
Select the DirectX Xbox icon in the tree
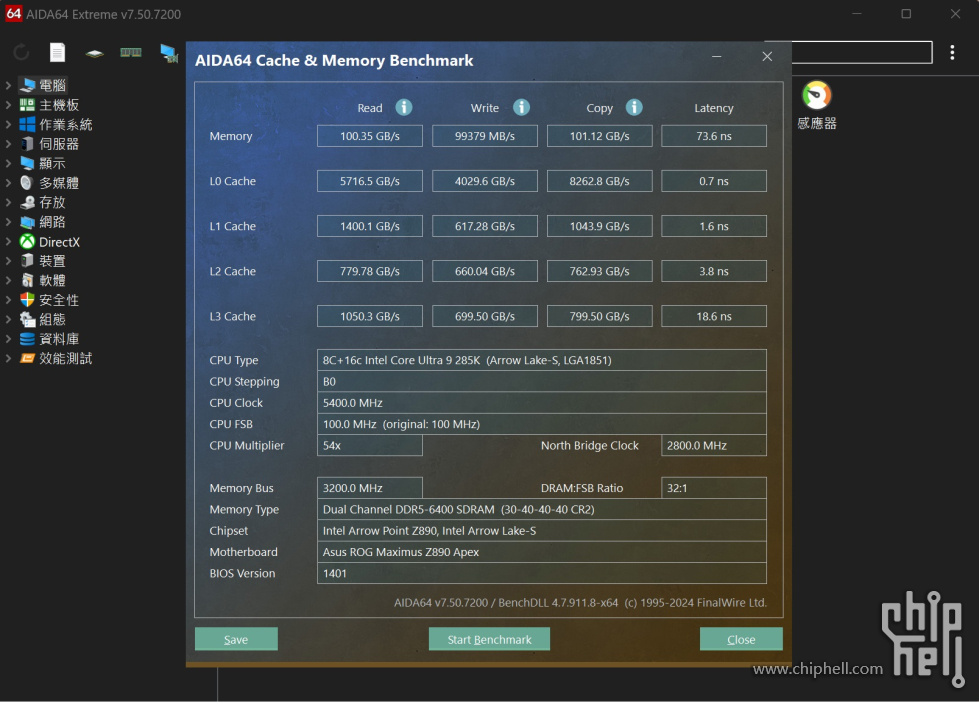pyautogui.click(x=27, y=242)
